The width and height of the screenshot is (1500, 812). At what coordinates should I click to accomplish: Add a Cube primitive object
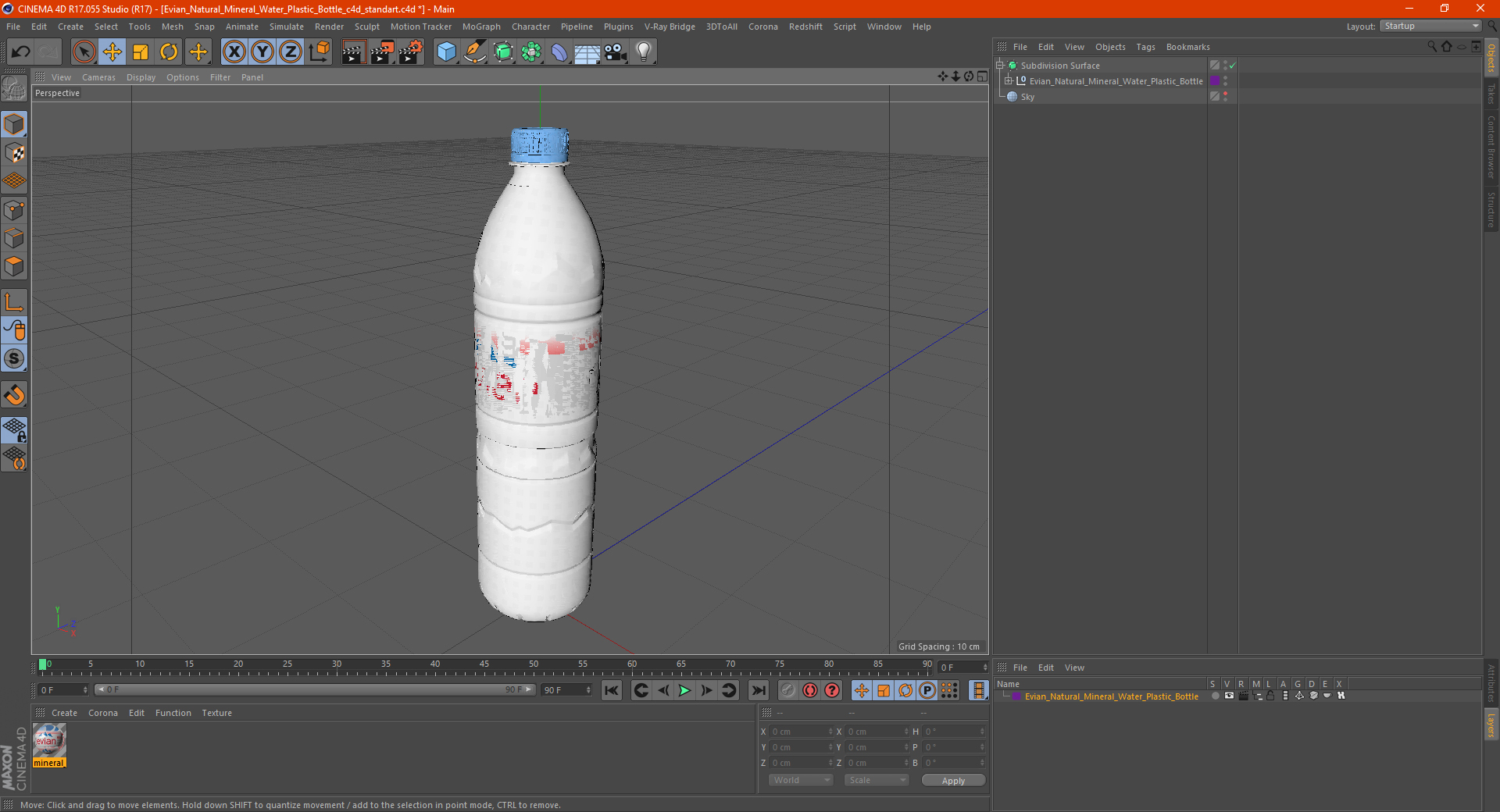click(x=446, y=52)
